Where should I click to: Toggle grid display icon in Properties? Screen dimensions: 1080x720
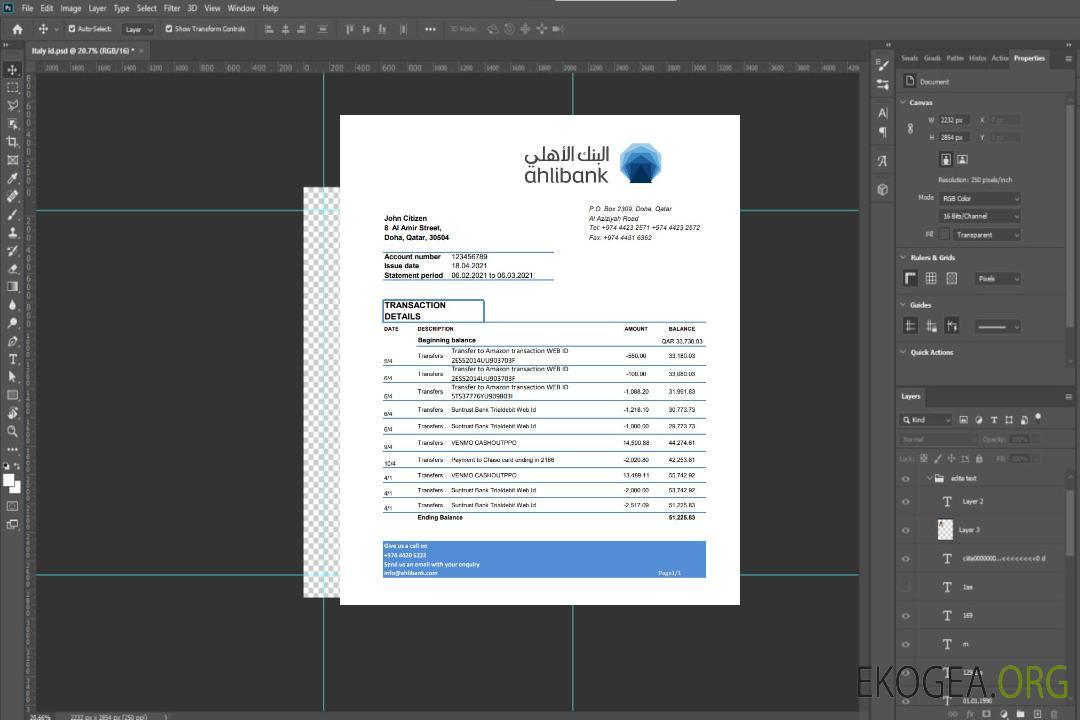pyautogui.click(x=931, y=278)
